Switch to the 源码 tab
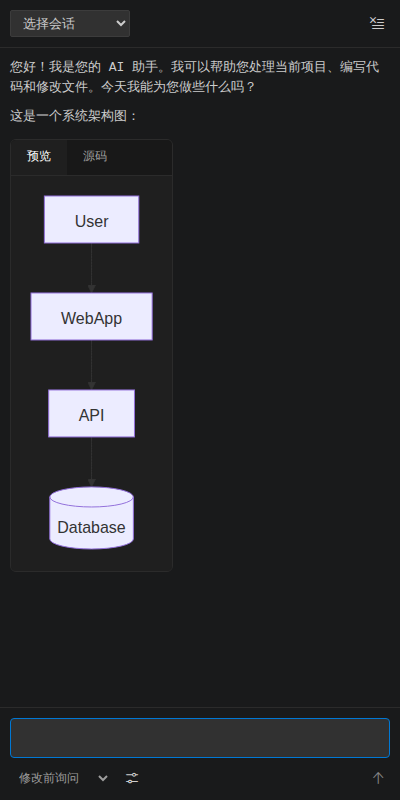Screen dimensions: 400x800 (95, 157)
